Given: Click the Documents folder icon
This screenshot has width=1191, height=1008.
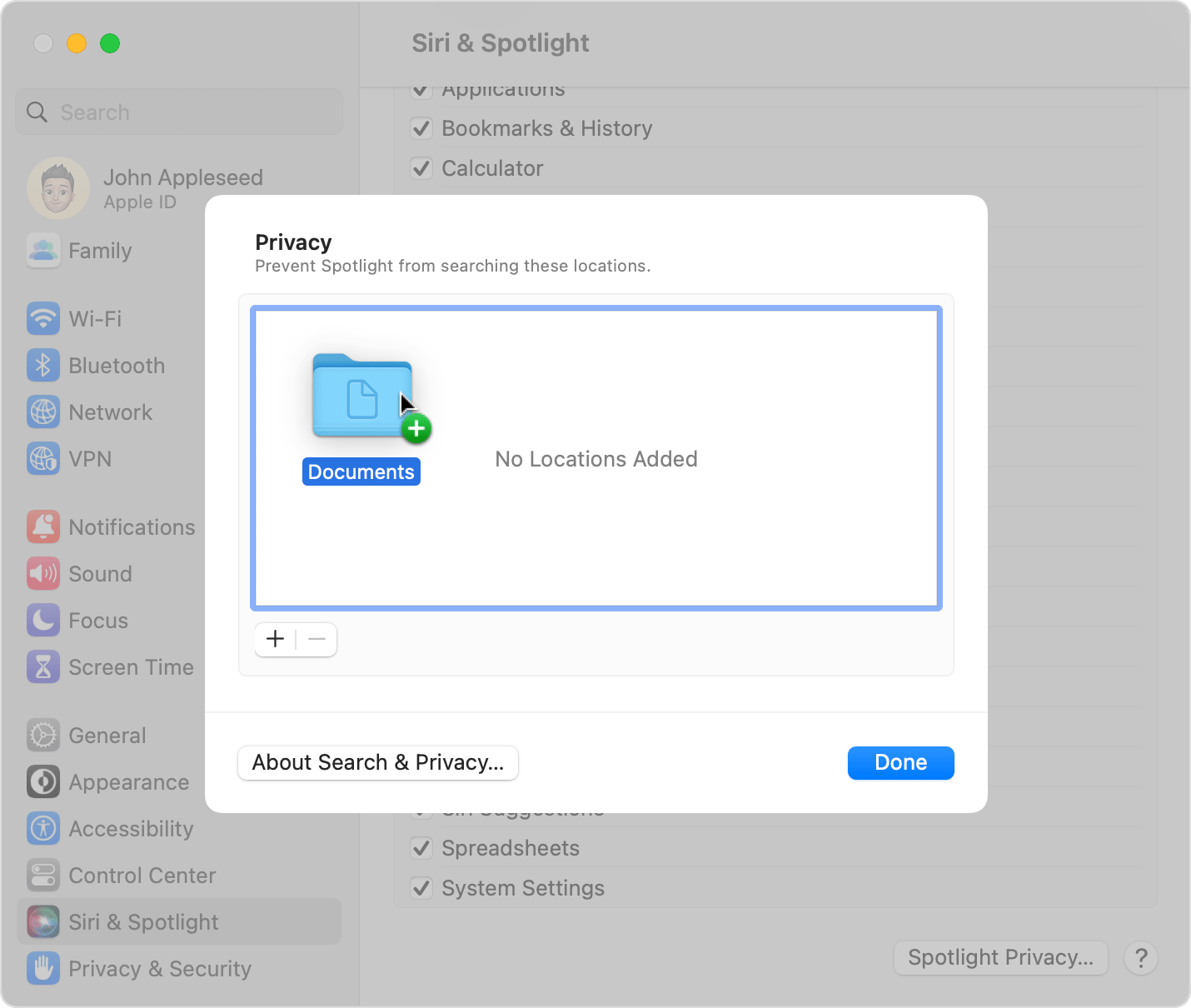Looking at the screenshot, I should pyautogui.click(x=363, y=396).
